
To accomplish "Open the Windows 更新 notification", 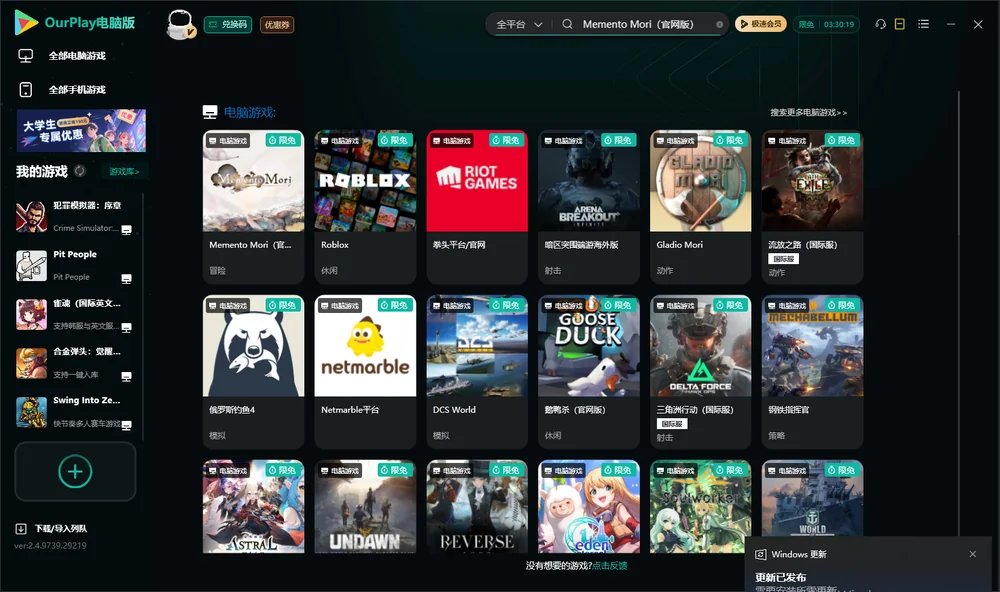I will pos(868,565).
